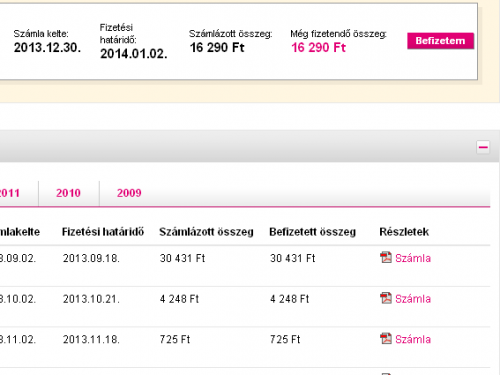This screenshot has height=375, width=500.
Task: Click the Befizetem payment button
Action: click(440, 41)
